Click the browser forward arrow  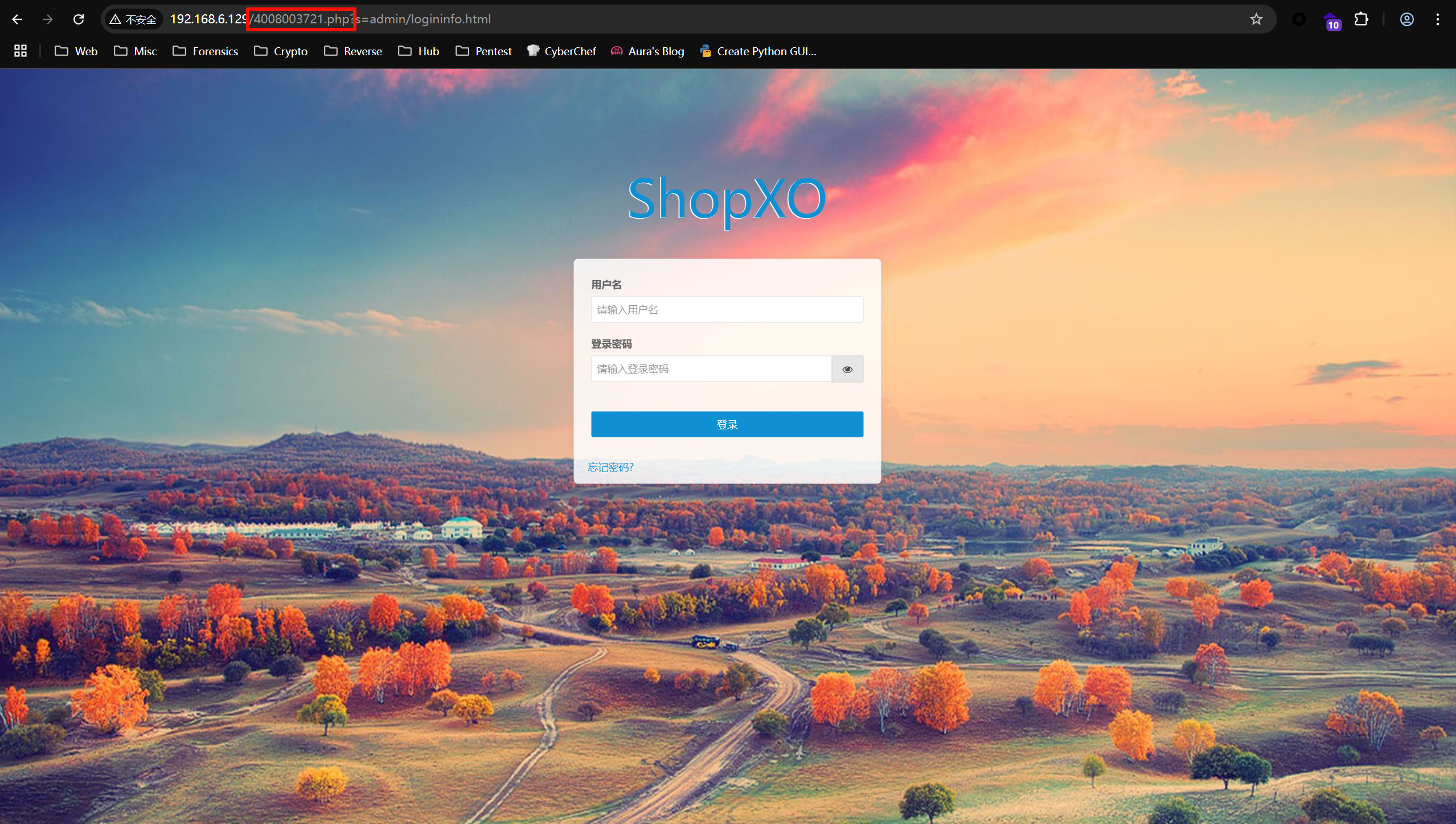(x=48, y=19)
